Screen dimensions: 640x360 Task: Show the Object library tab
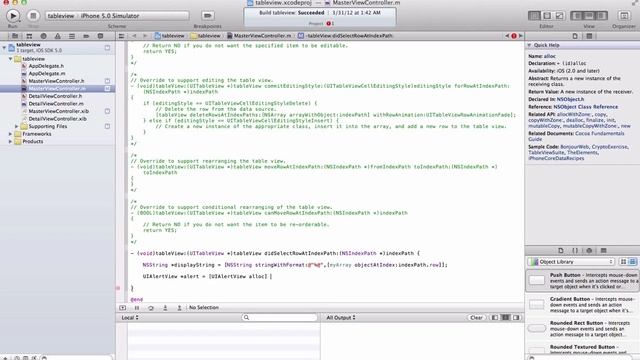tap(589, 251)
